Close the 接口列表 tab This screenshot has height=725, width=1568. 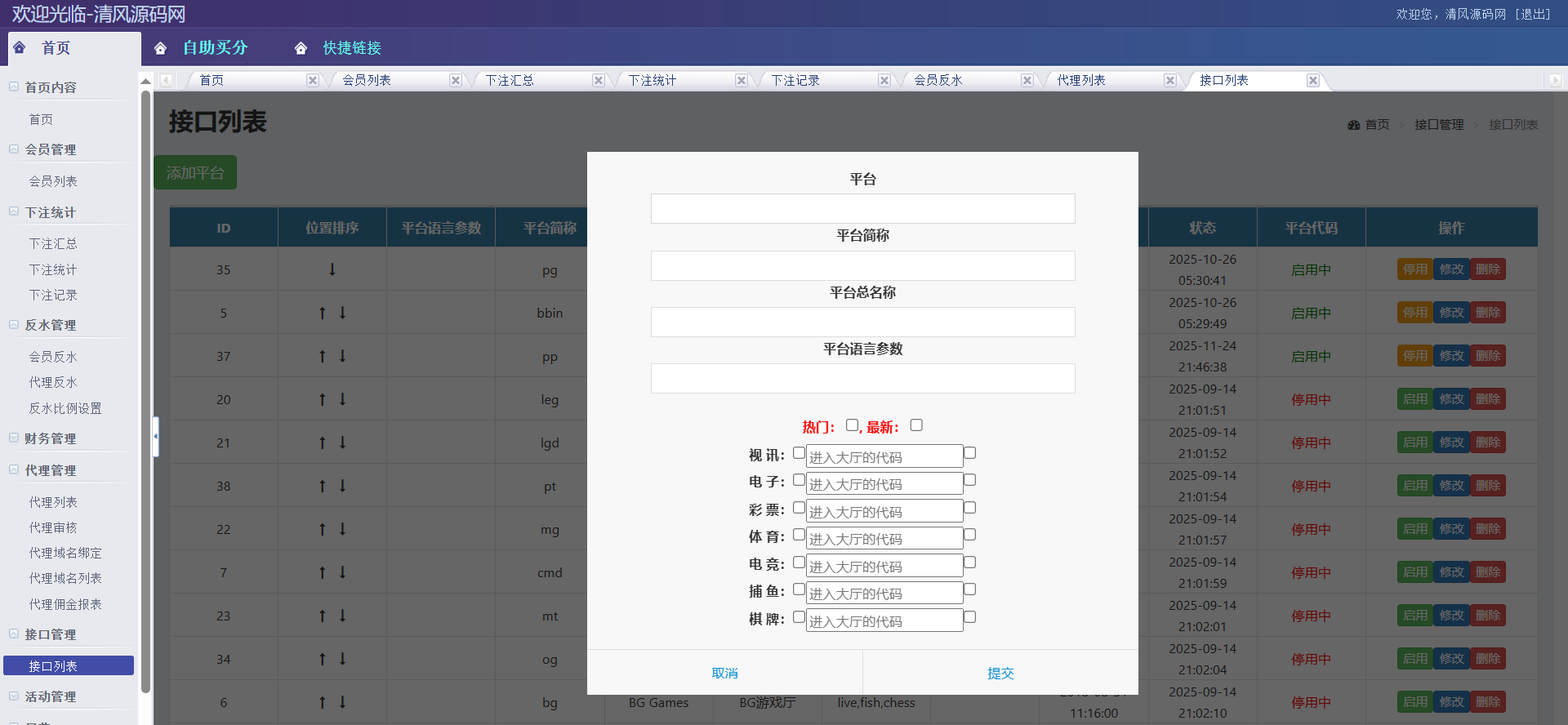pos(1313,80)
